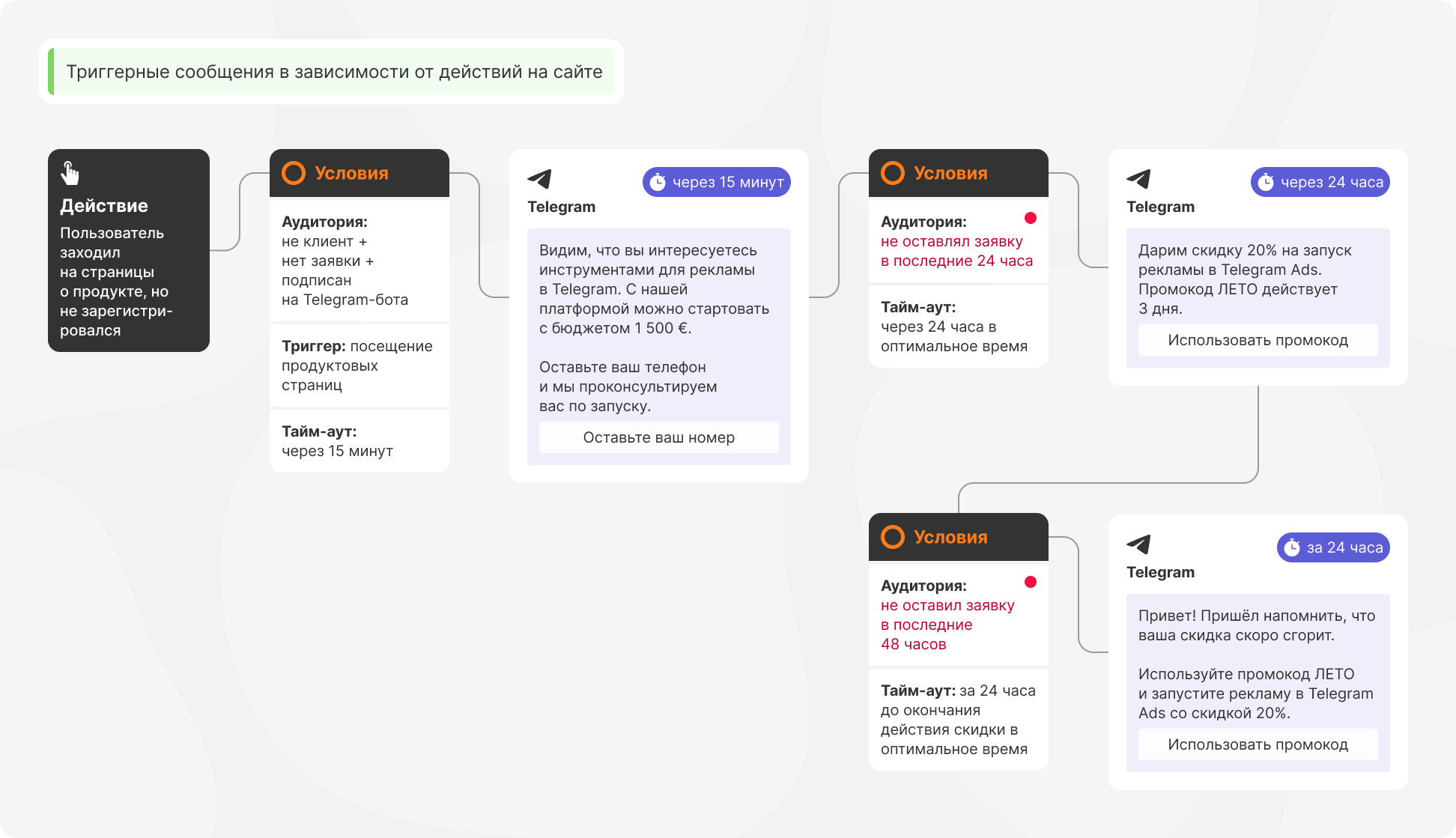
Task: Open the 'Триггер: посещение продуктовых страниц' section
Action: tap(358, 365)
